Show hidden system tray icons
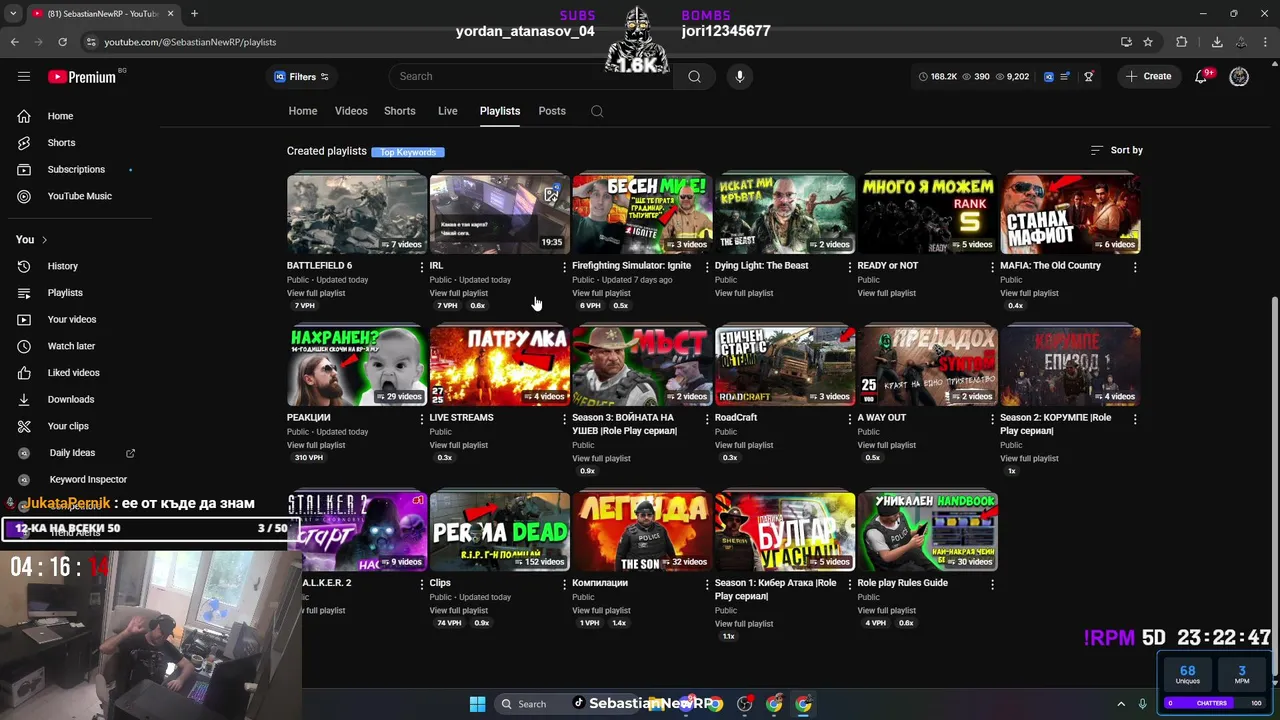The width and height of the screenshot is (1280, 720). [x=1121, y=704]
